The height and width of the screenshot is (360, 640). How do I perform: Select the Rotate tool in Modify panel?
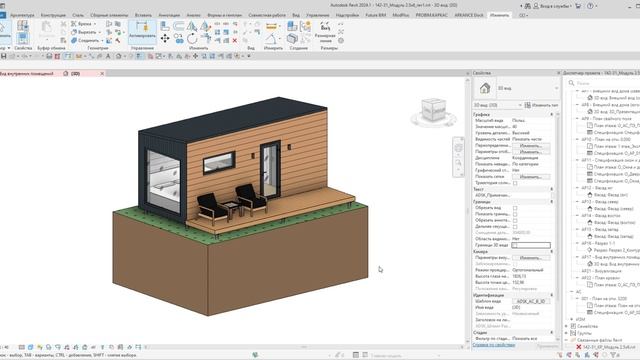[192, 39]
